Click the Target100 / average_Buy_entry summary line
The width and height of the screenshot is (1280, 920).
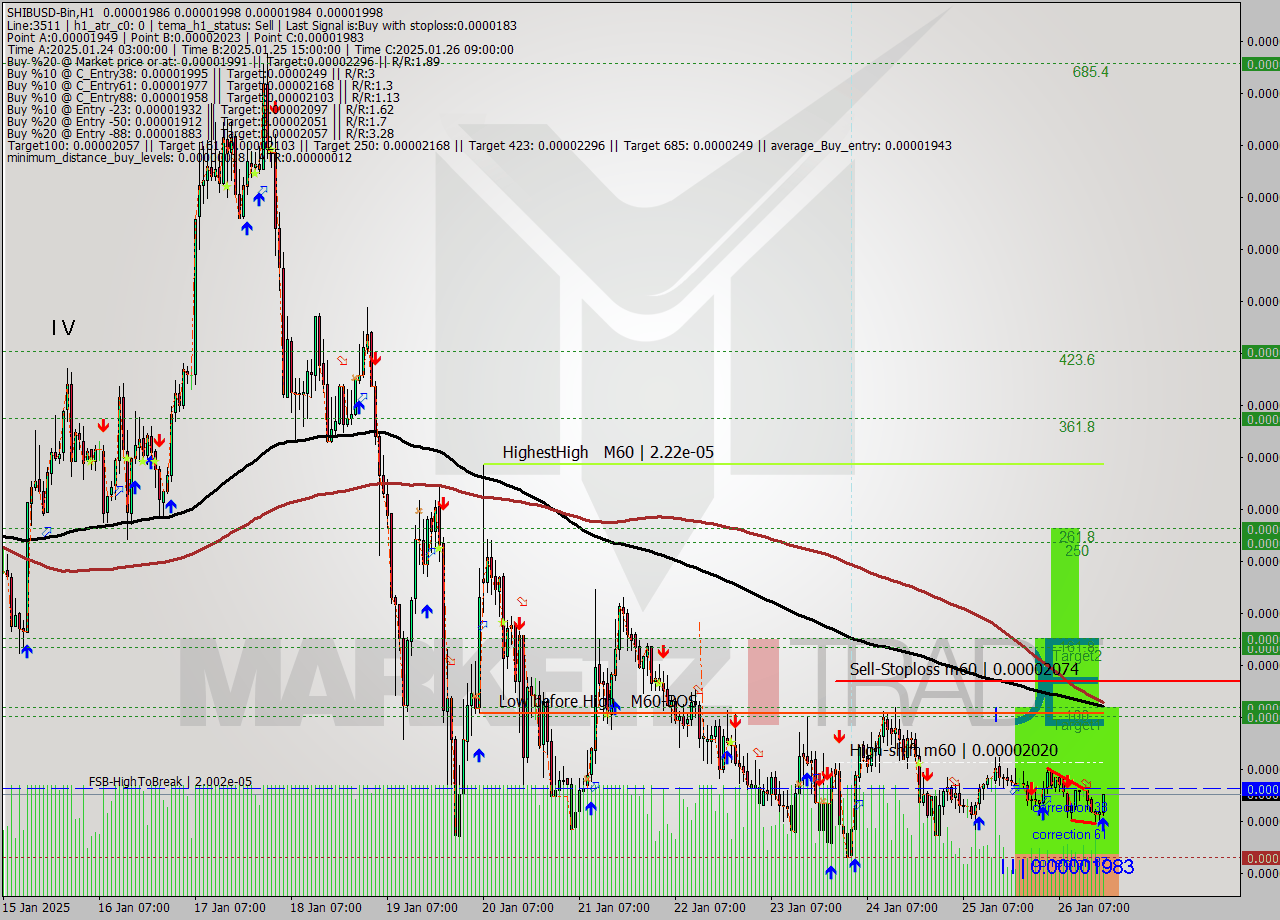[x=479, y=145]
